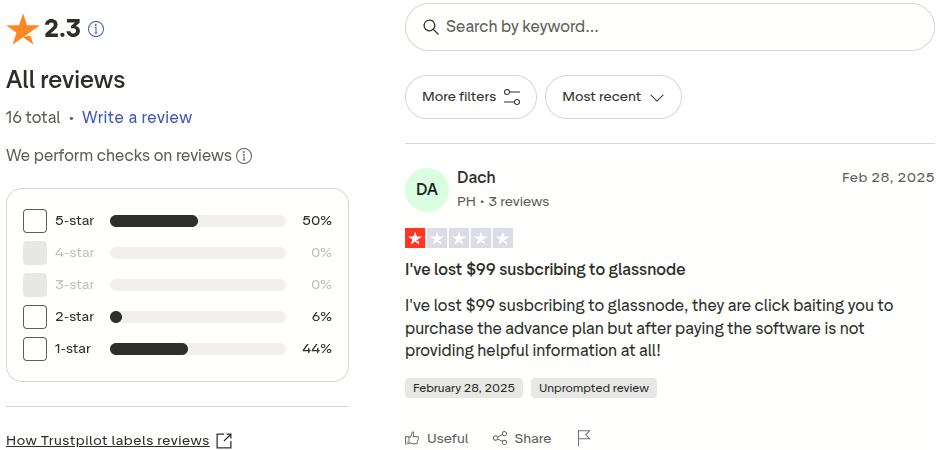
Task: Click the DA reviewer avatar
Action: tap(427, 189)
